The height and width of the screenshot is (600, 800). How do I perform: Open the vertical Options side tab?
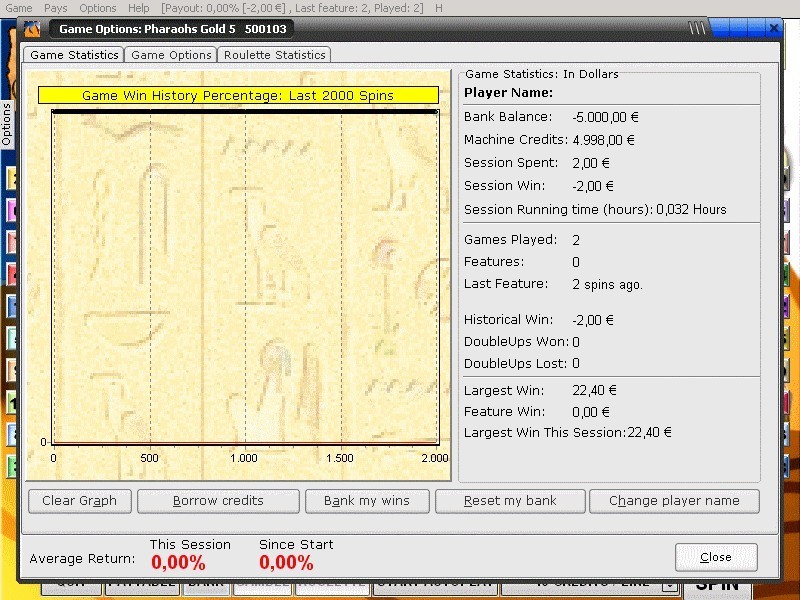[7, 124]
